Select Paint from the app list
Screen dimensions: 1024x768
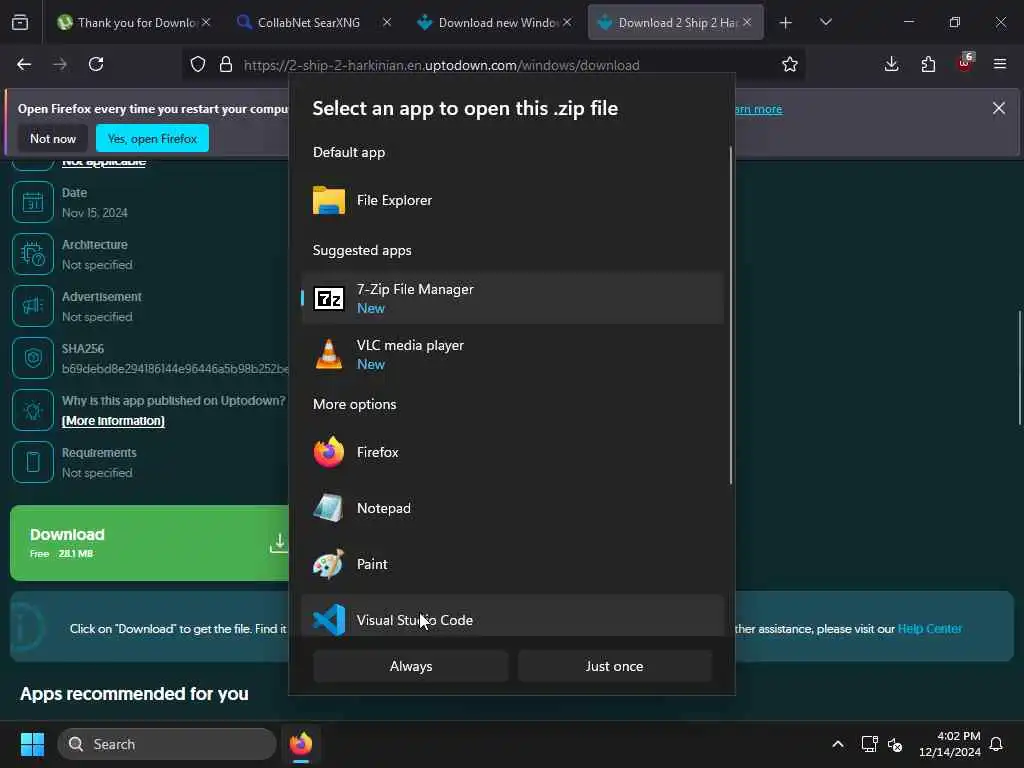(512, 564)
